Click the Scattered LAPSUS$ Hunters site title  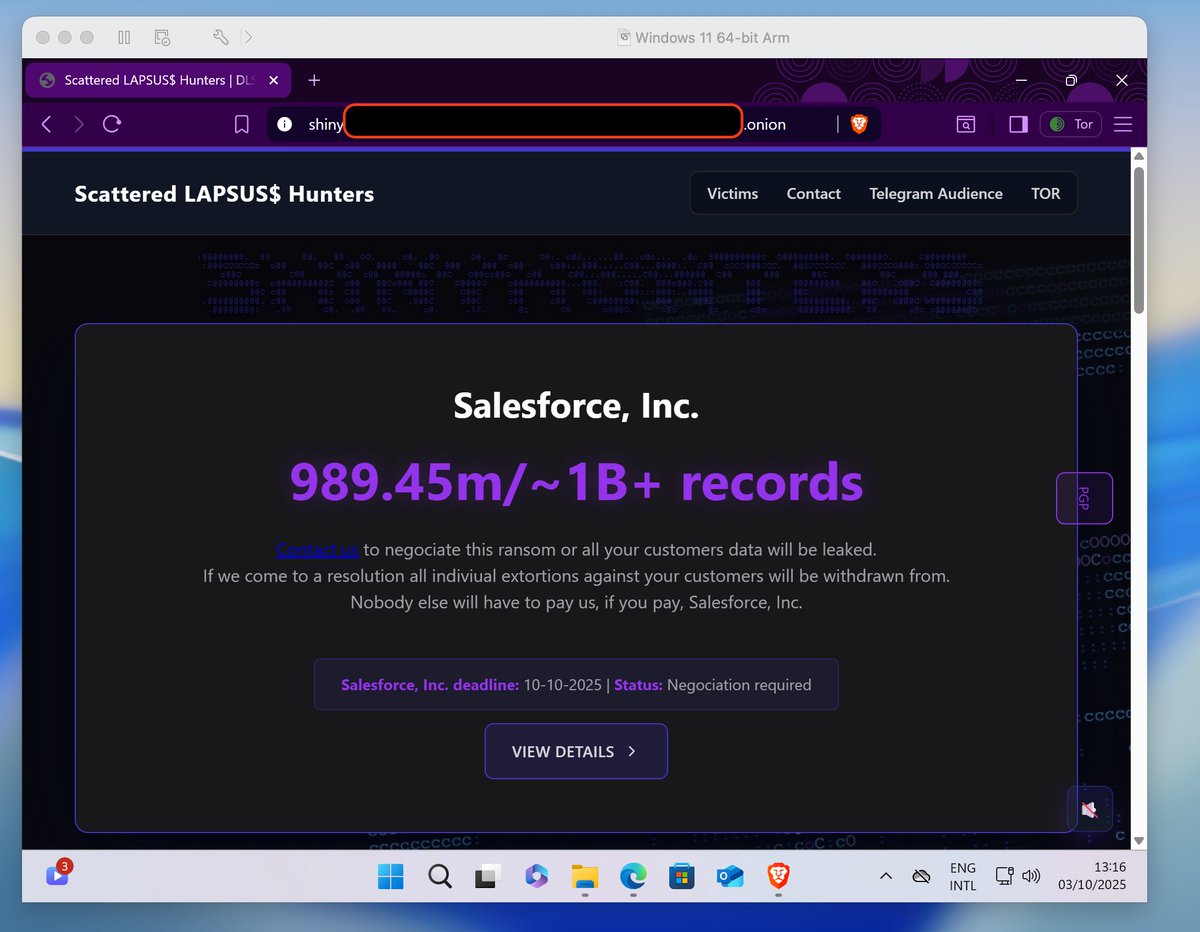point(224,194)
